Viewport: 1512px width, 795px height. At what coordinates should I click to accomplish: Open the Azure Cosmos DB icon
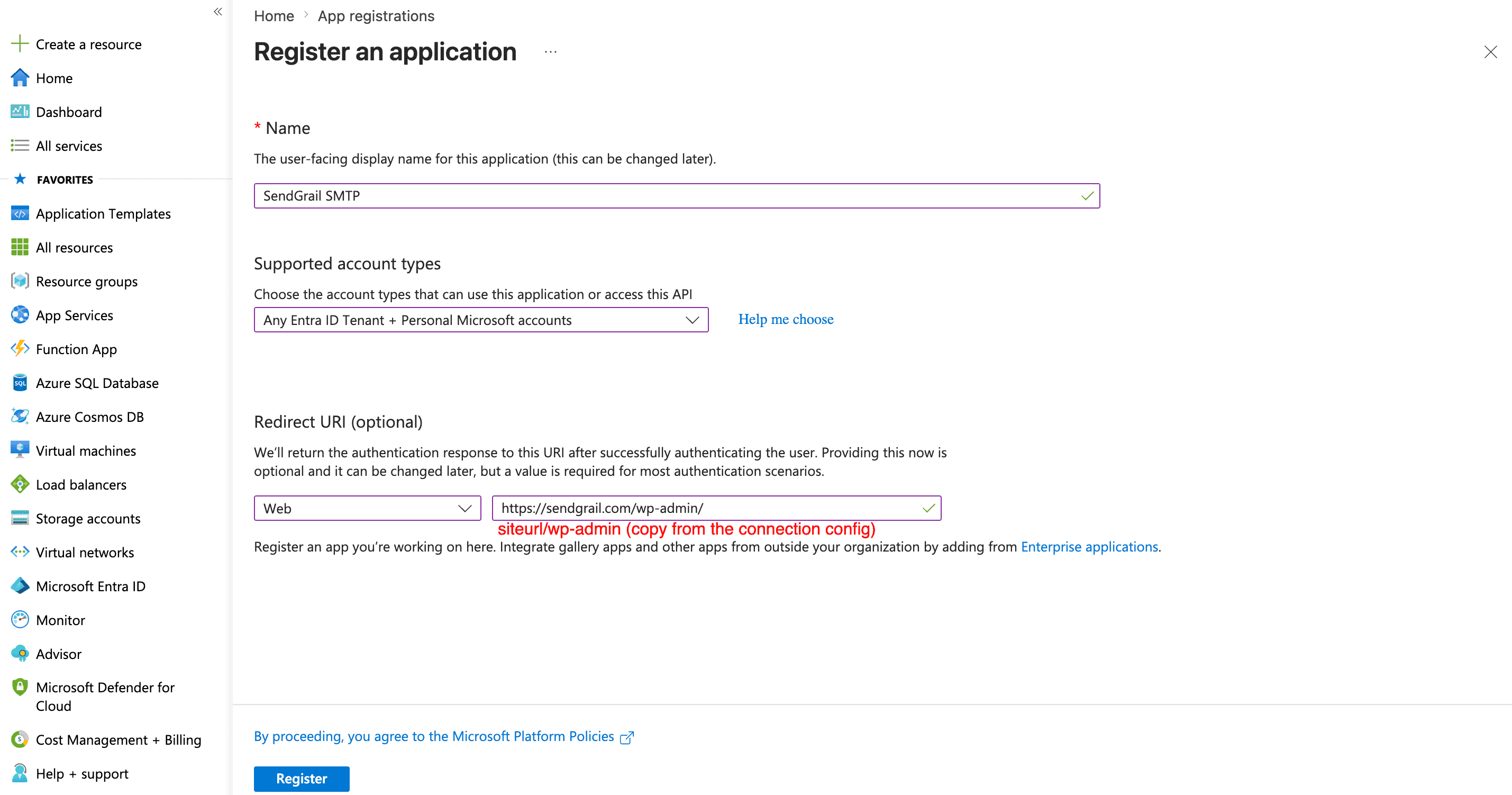pyautogui.click(x=20, y=416)
